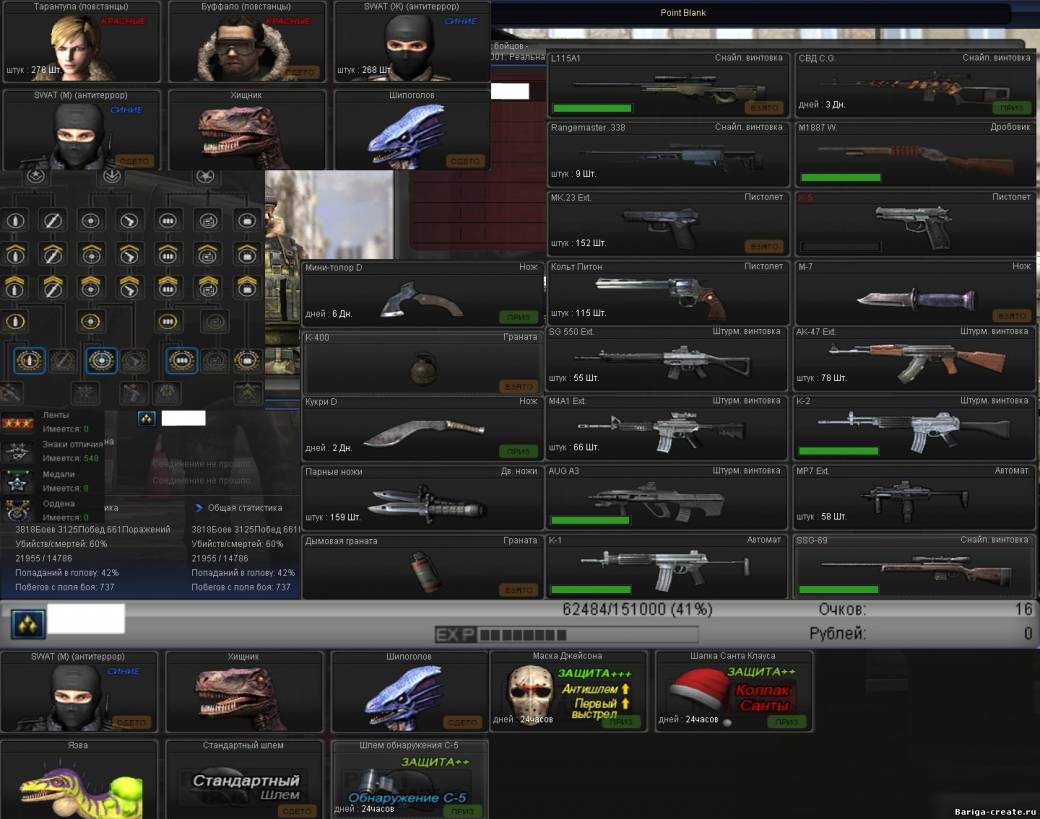Pick the M4A1 Ext. assault rifle
Viewport: 1040px width, 819px height.
click(x=667, y=428)
